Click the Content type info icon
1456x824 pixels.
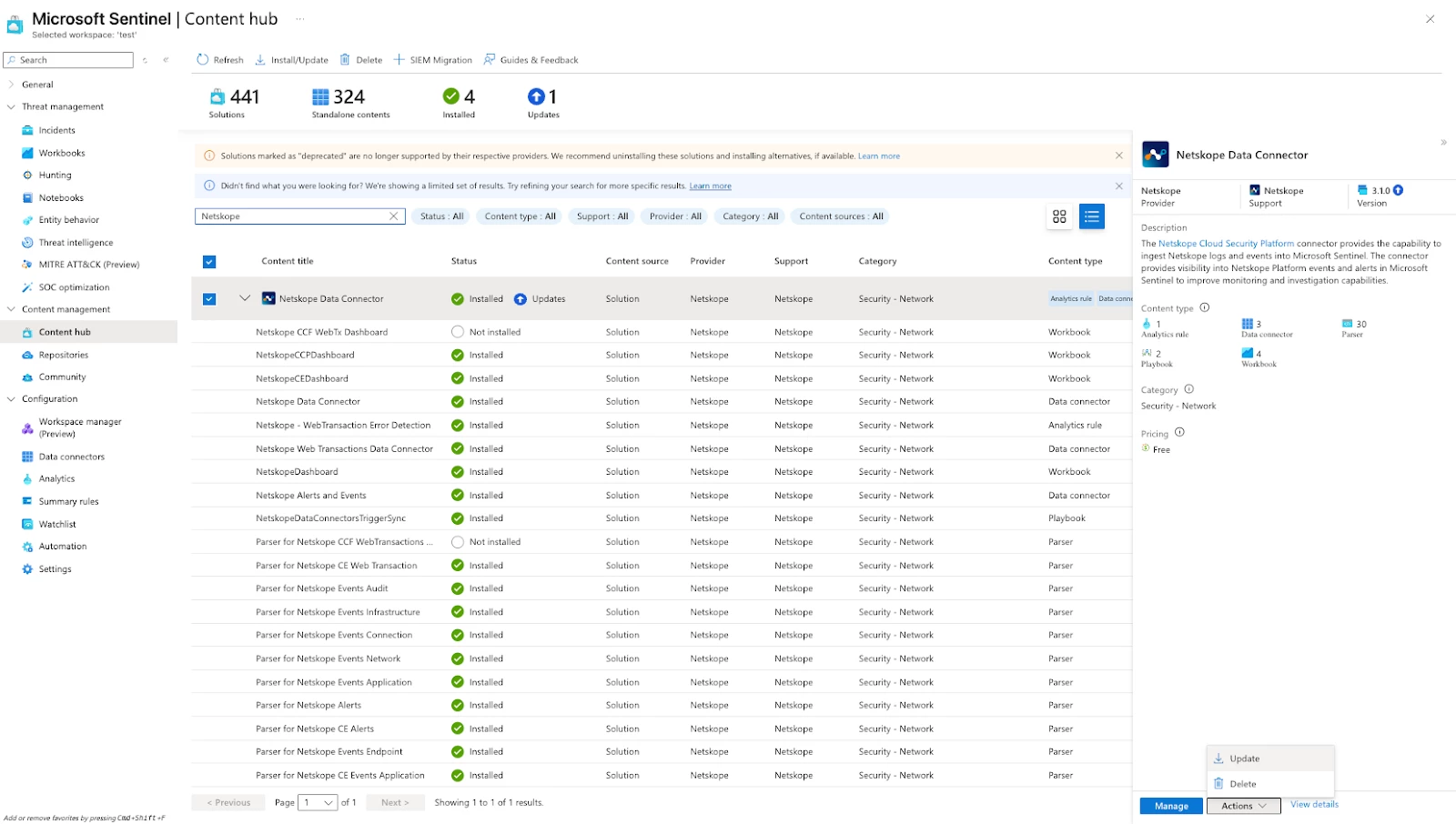coord(1205,307)
